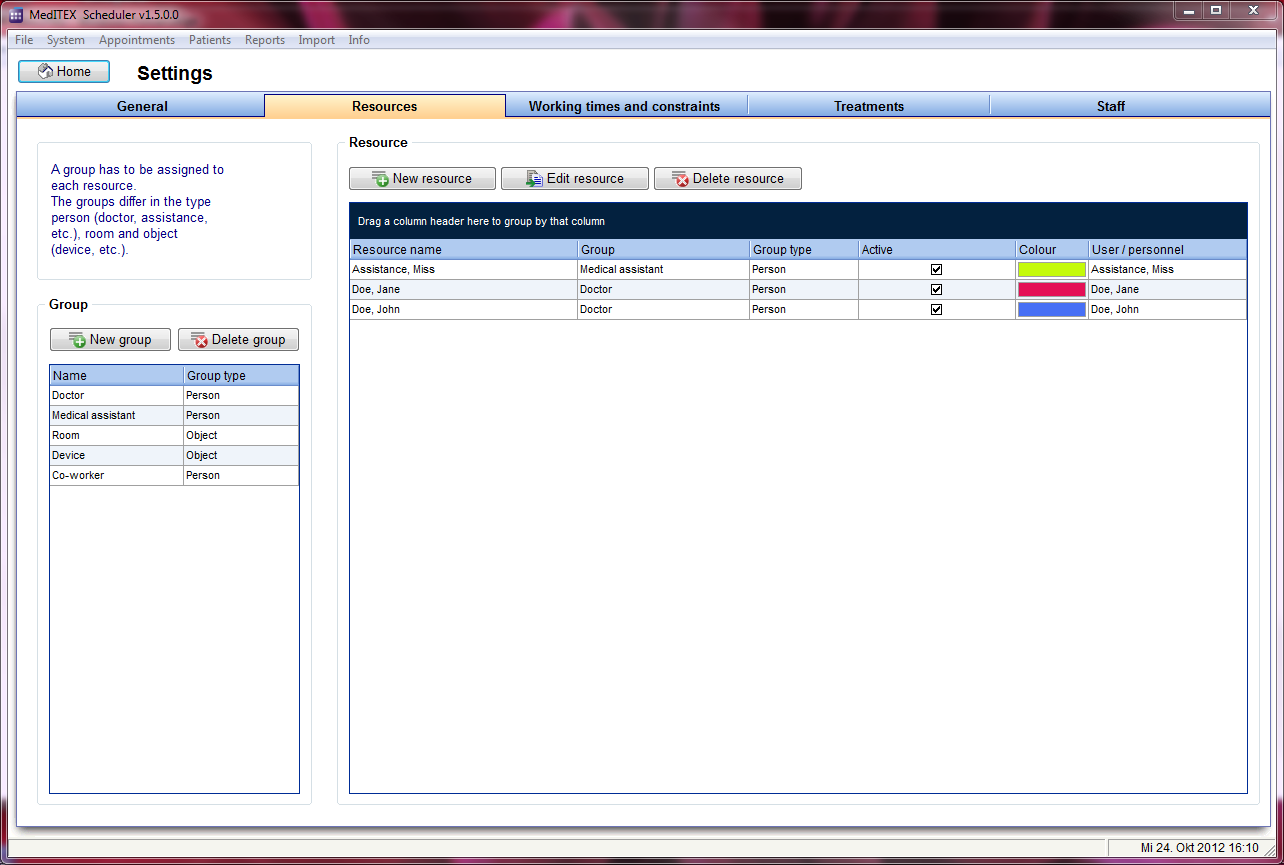Click the Edit resource button
The image size is (1284, 865).
(x=575, y=179)
